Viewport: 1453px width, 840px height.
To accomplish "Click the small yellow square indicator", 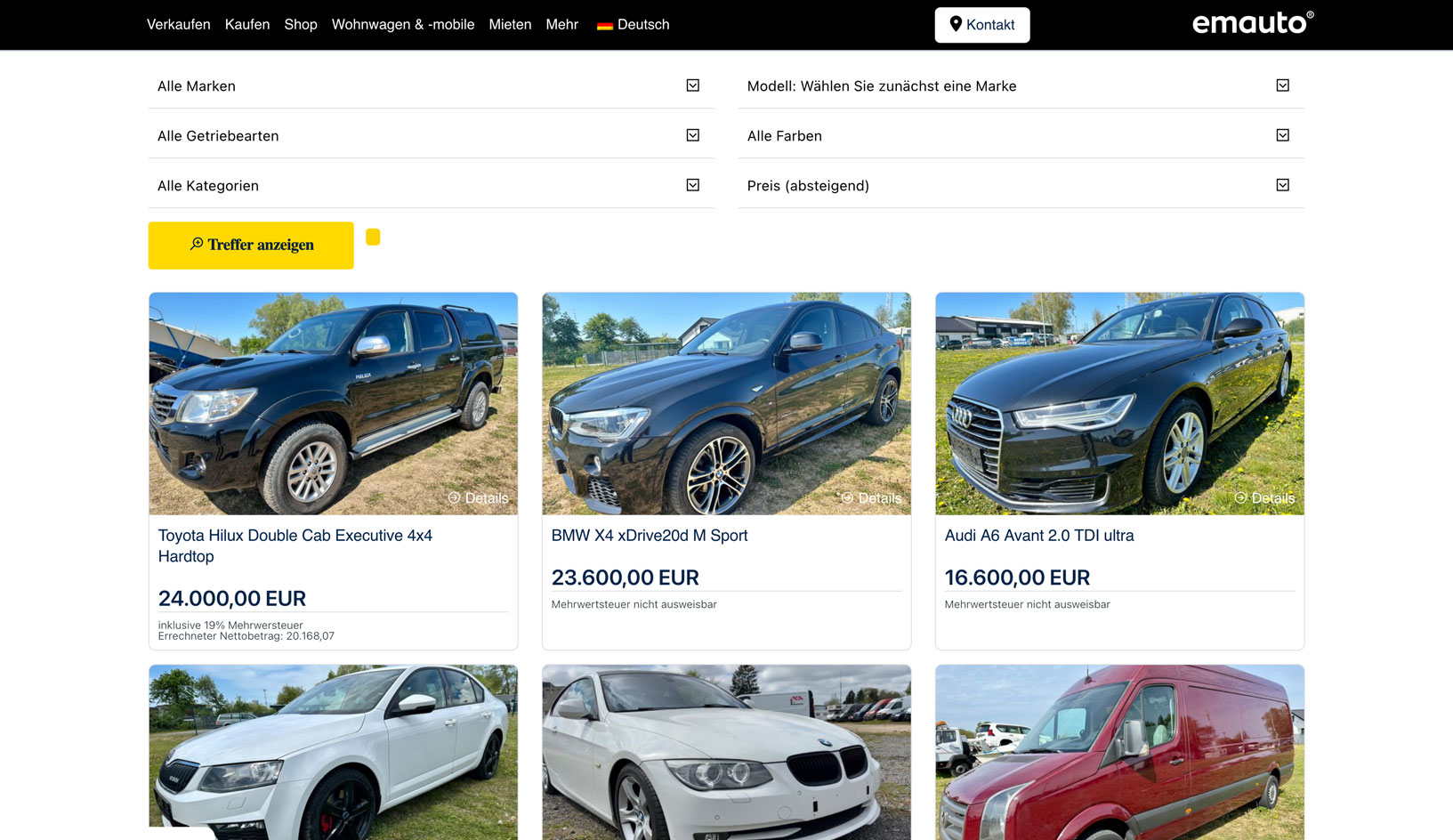I will [373, 237].
